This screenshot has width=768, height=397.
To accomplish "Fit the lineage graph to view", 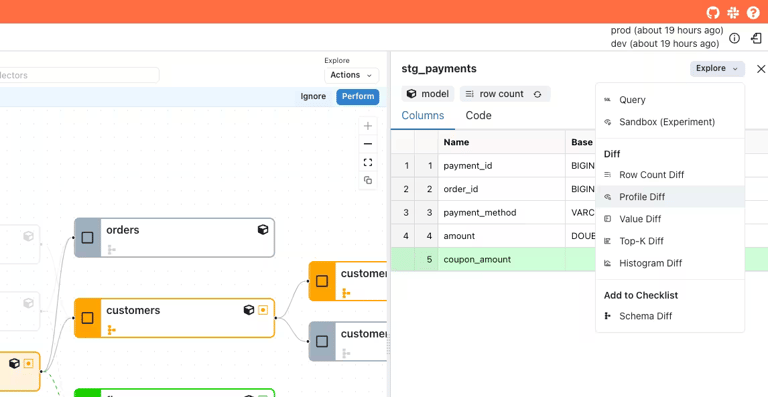I will (368, 162).
